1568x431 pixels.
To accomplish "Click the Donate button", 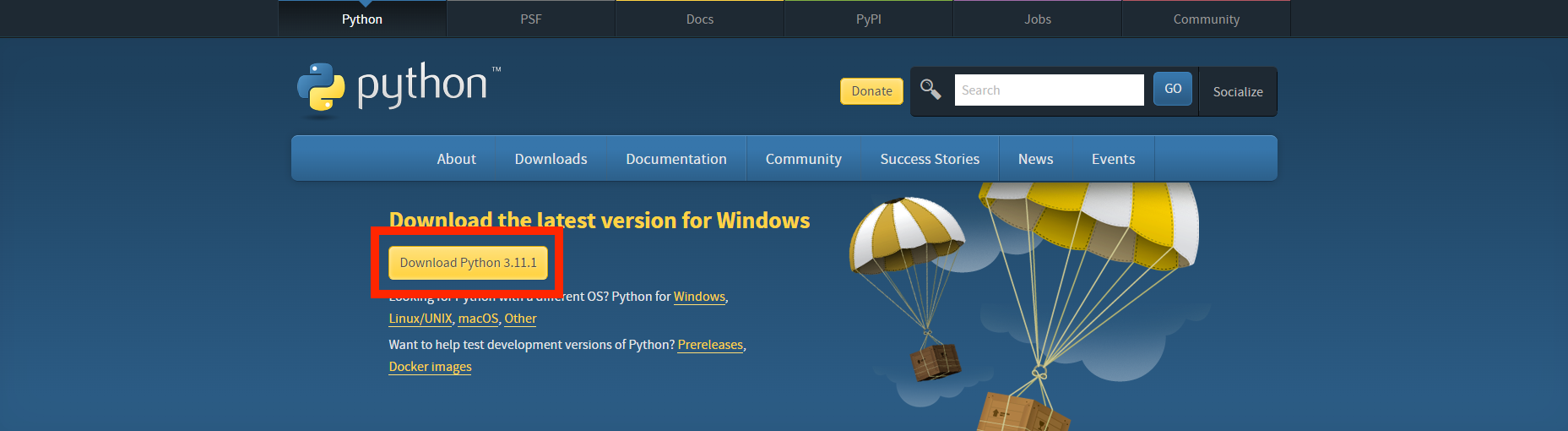I will click(871, 91).
